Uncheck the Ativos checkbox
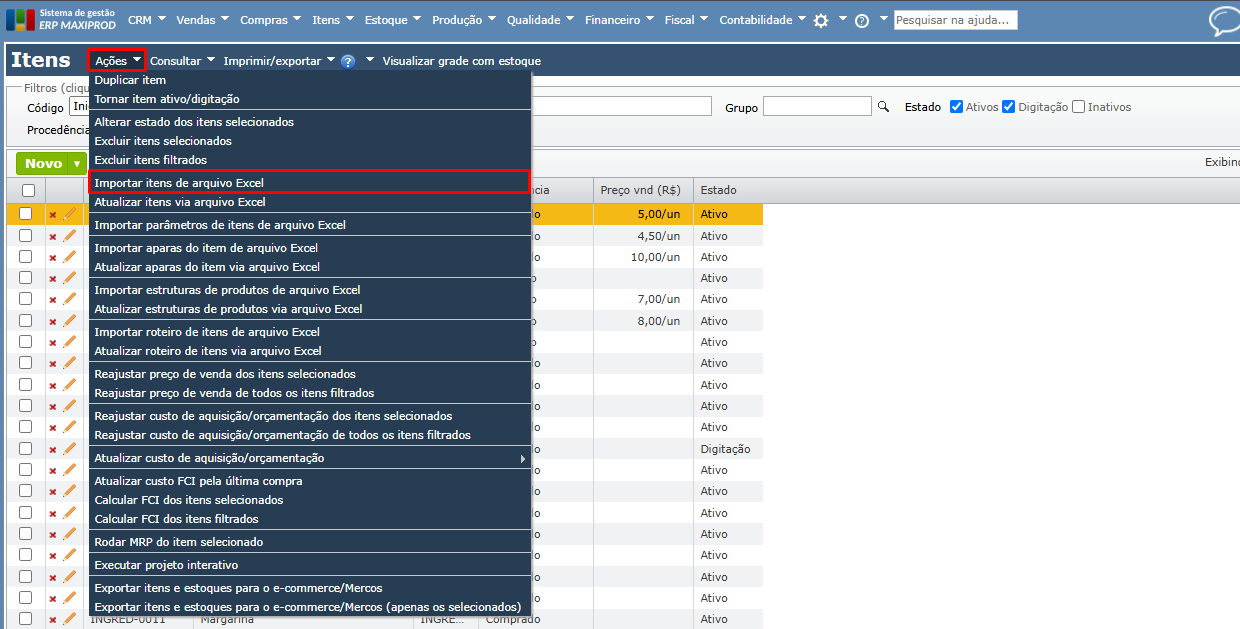Image resolution: width=1240 pixels, height=629 pixels. click(956, 107)
